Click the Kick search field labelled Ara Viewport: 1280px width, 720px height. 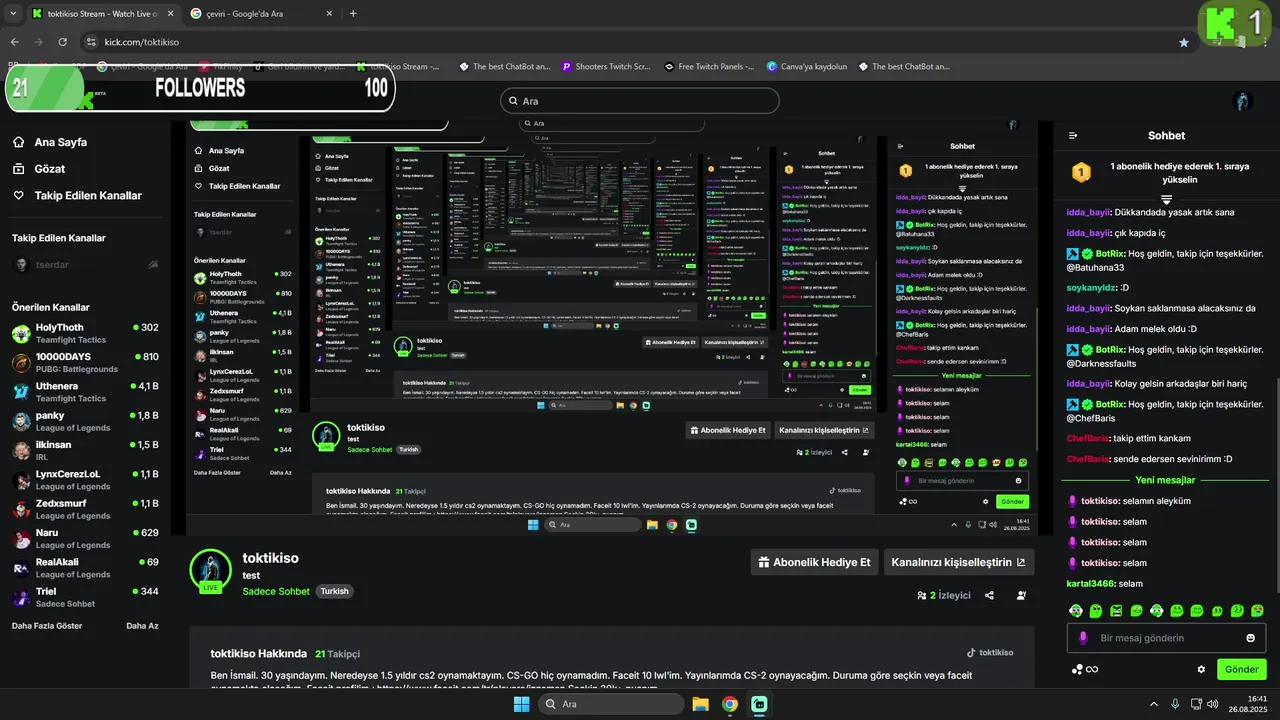[640, 101]
